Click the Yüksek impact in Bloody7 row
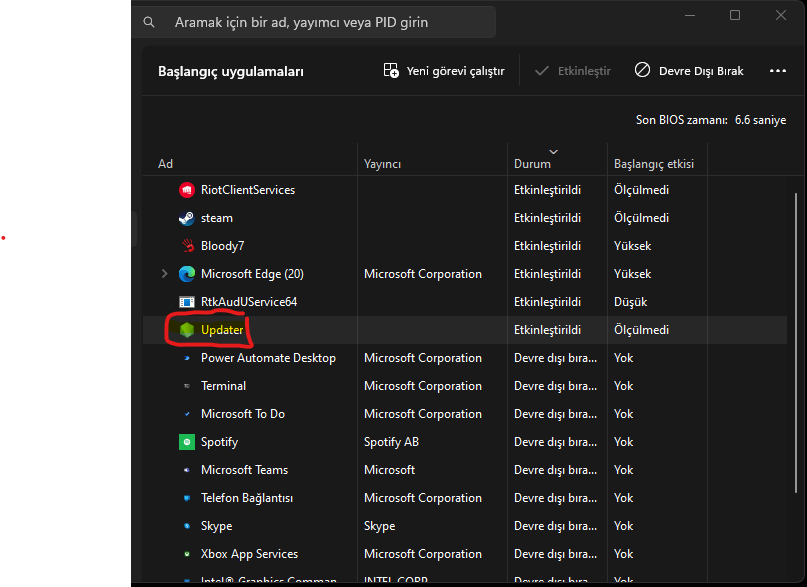807x587 pixels. [x=632, y=246]
